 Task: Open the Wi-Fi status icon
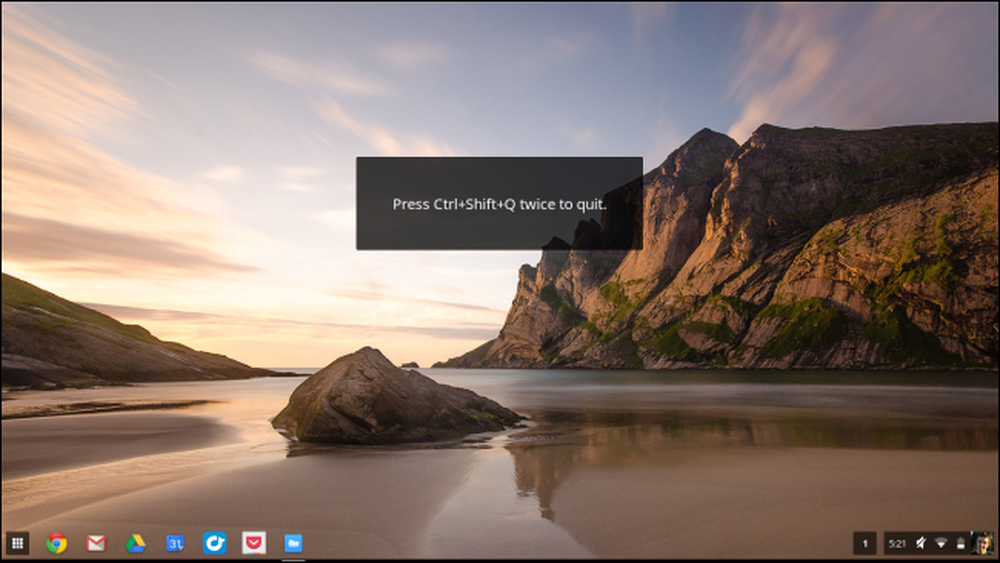click(x=941, y=543)
